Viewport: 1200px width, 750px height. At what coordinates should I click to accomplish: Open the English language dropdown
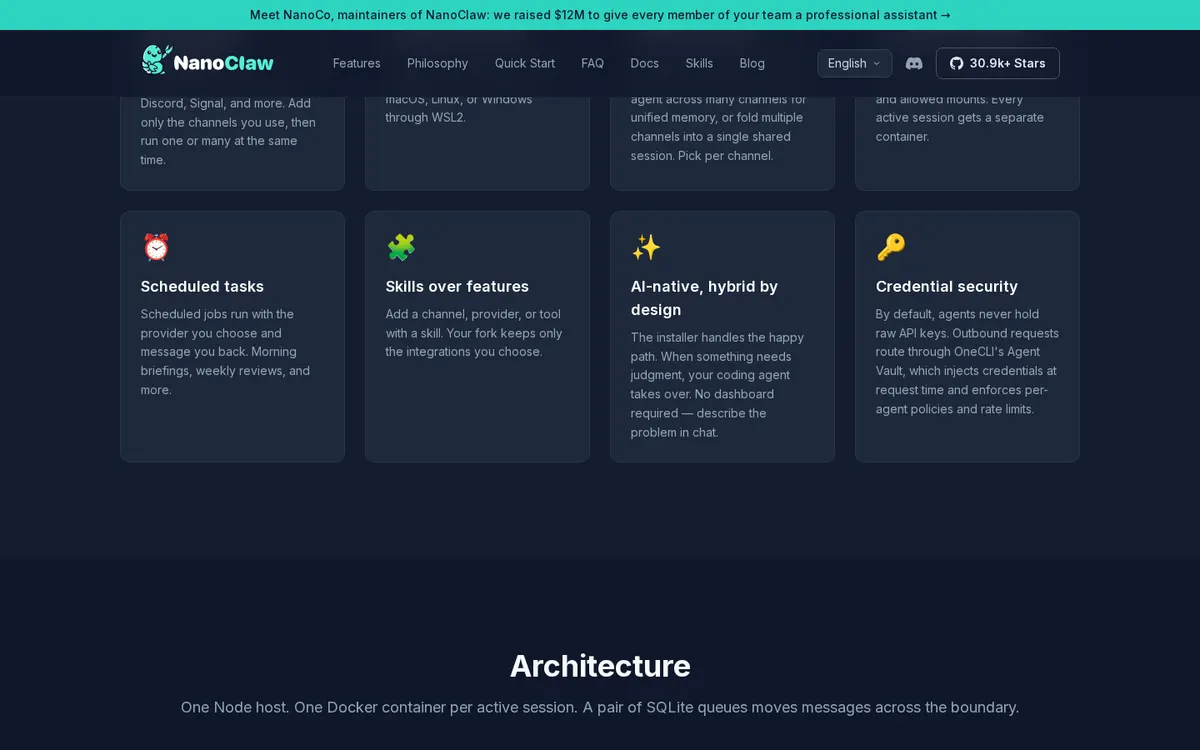pyautogui.click(x=855, y=63)
